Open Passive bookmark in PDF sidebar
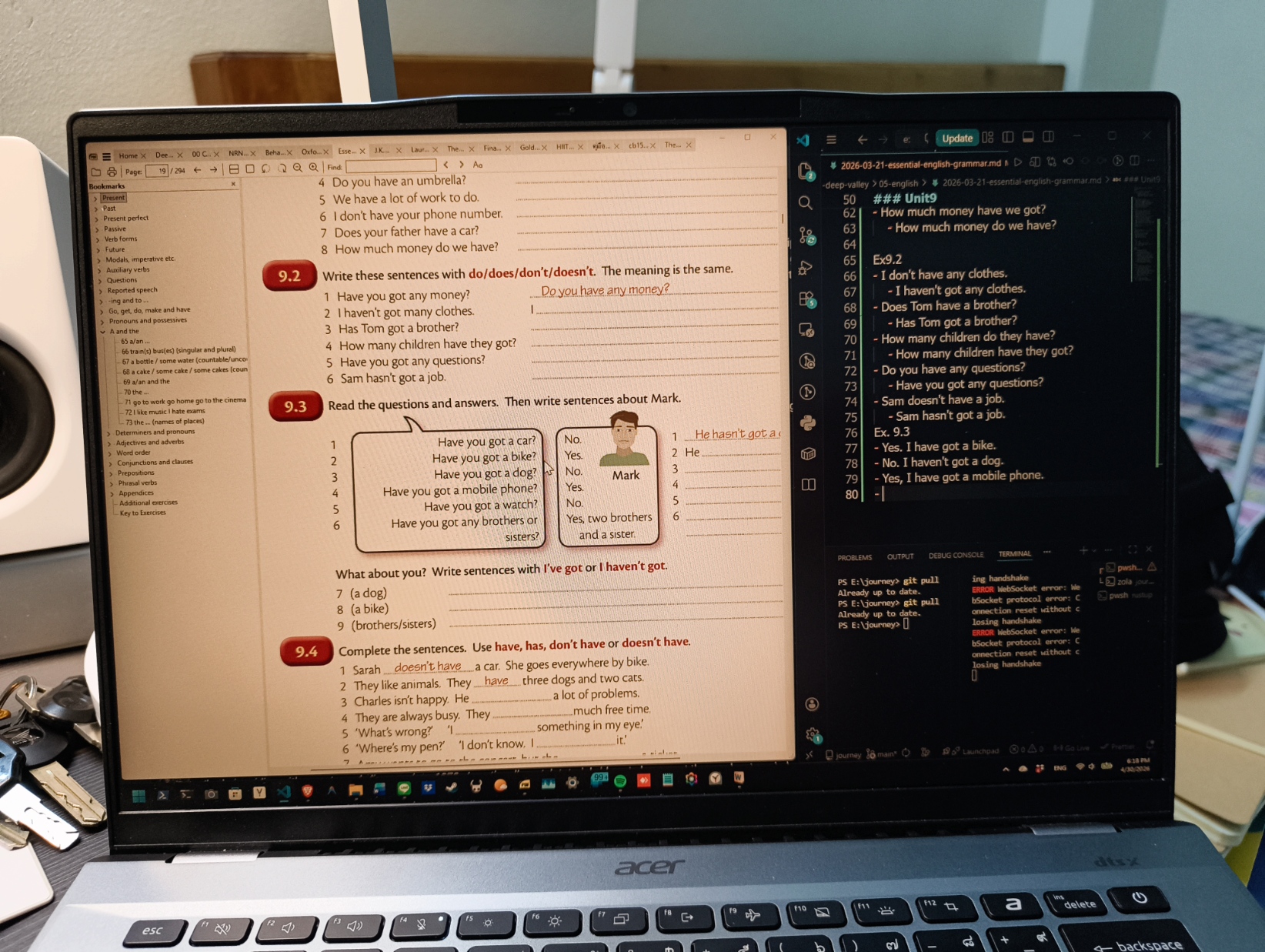Screen dimensions: 1265x952 tap(115, 229)
